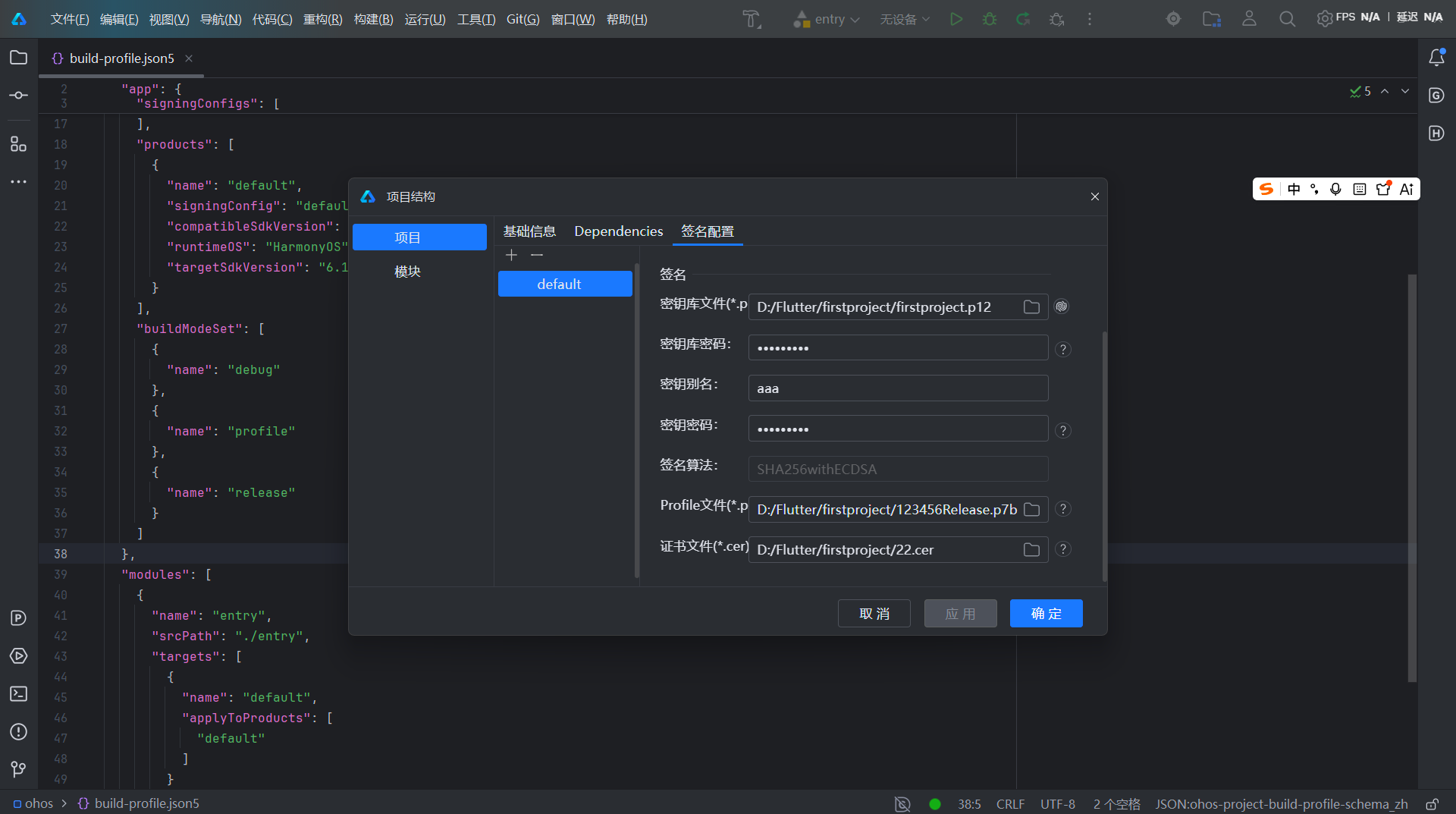Open the 构建(B) menu
1456x814 pixels.
(374, 19)
